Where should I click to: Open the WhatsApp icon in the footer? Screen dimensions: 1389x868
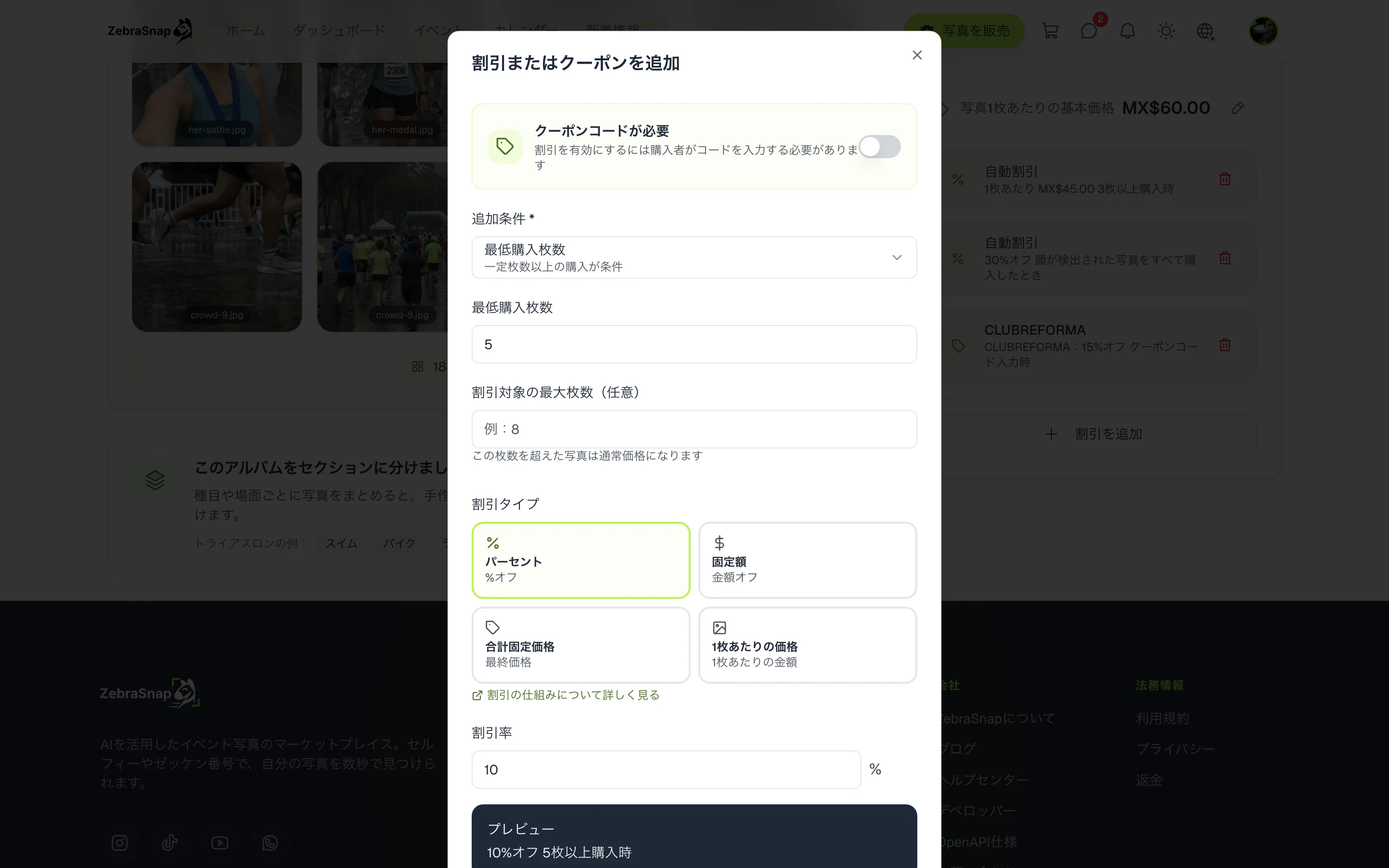pyautogui.click(x=270, y=843)
